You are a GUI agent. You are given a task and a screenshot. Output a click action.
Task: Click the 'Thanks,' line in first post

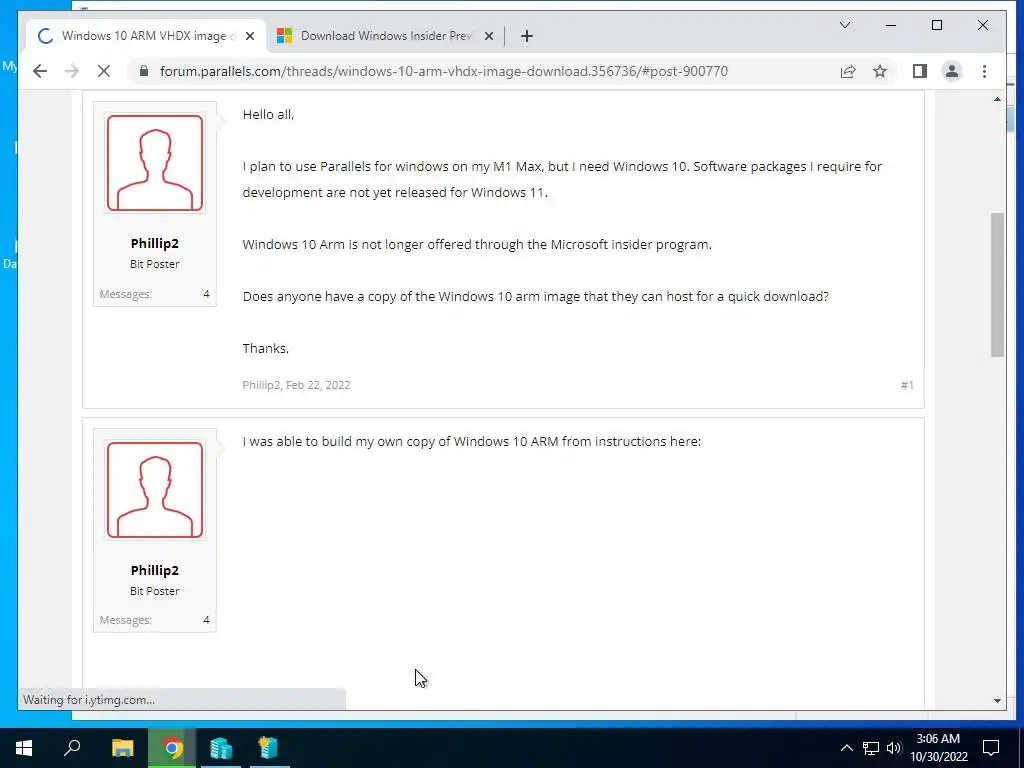(266, 348)
